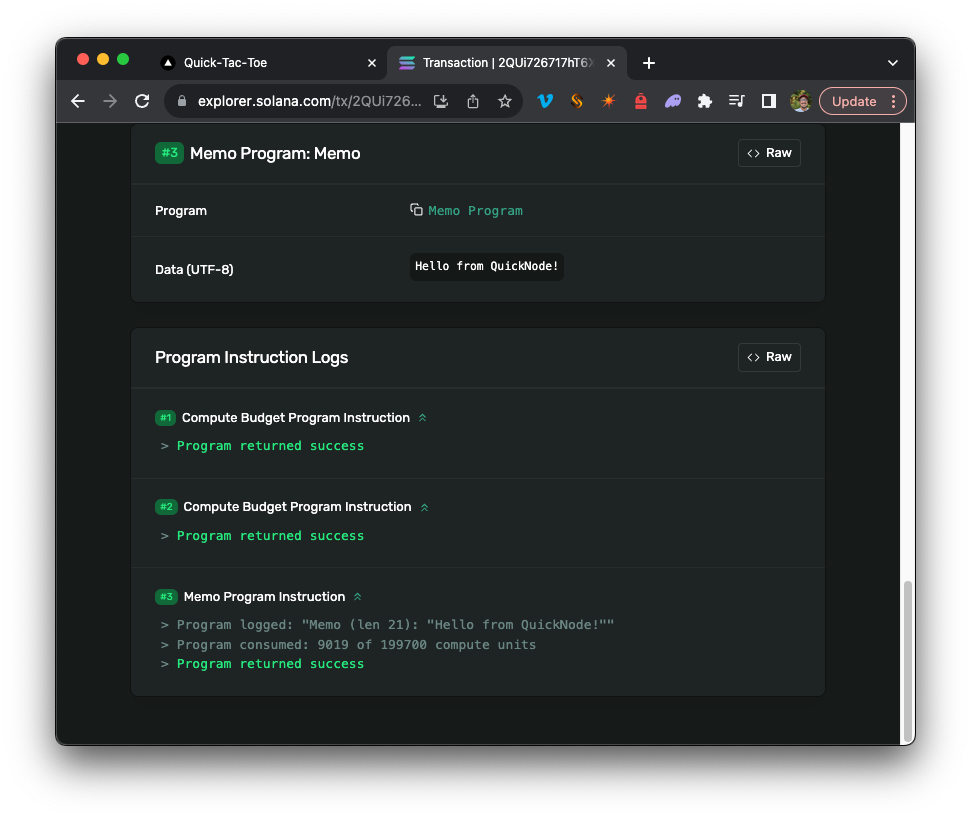
Task: Click "Program returned success" under log #1
Action: point(270,446)
